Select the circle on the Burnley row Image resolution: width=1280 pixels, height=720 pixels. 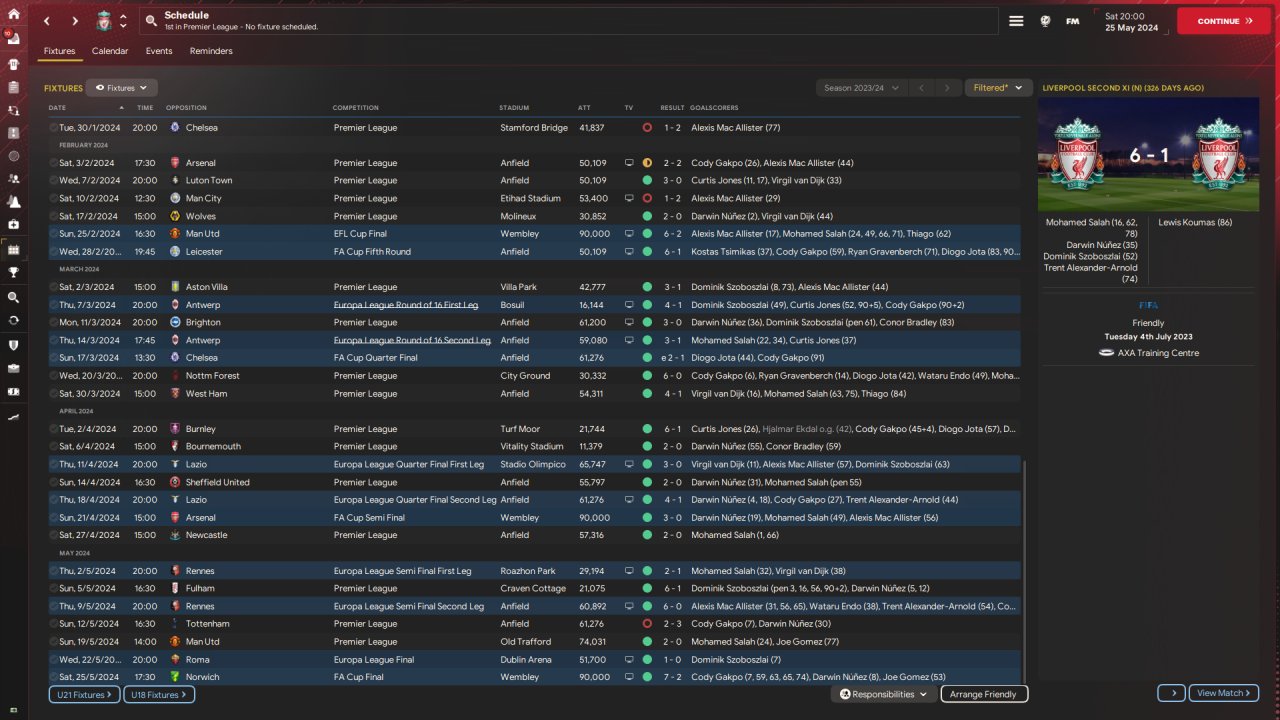54,429
